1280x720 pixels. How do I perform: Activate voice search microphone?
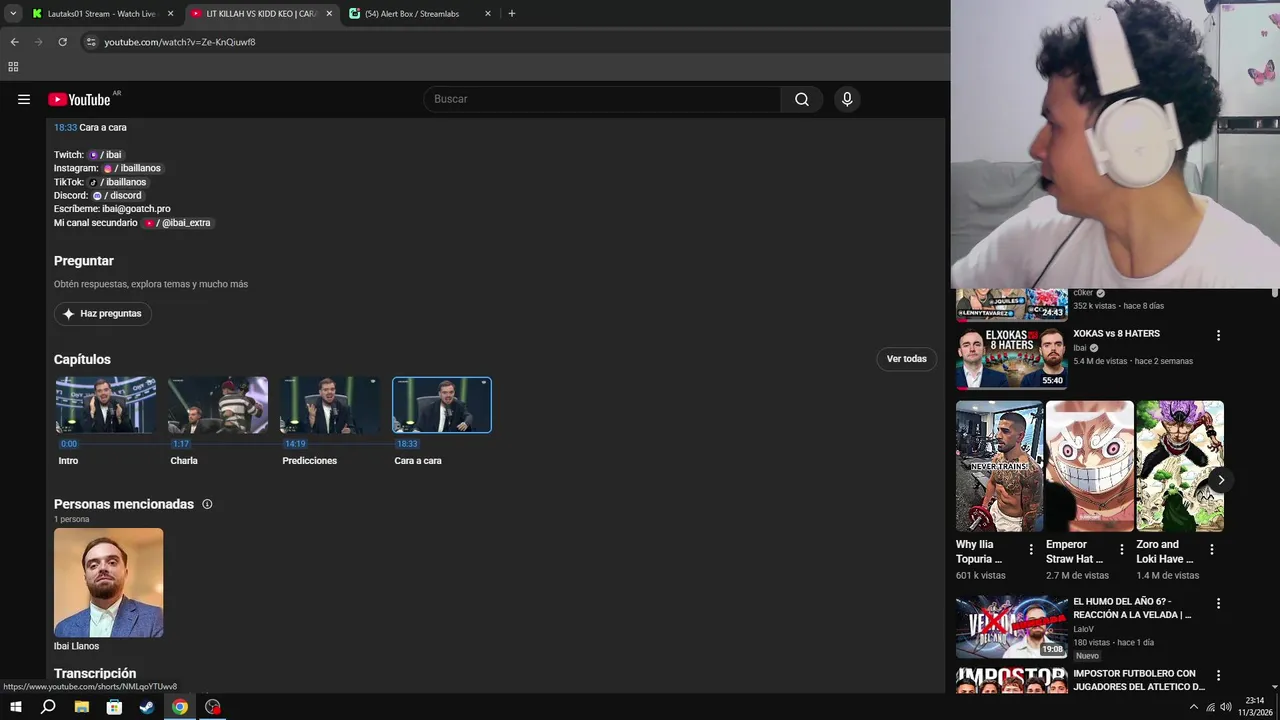pos(847,99)
